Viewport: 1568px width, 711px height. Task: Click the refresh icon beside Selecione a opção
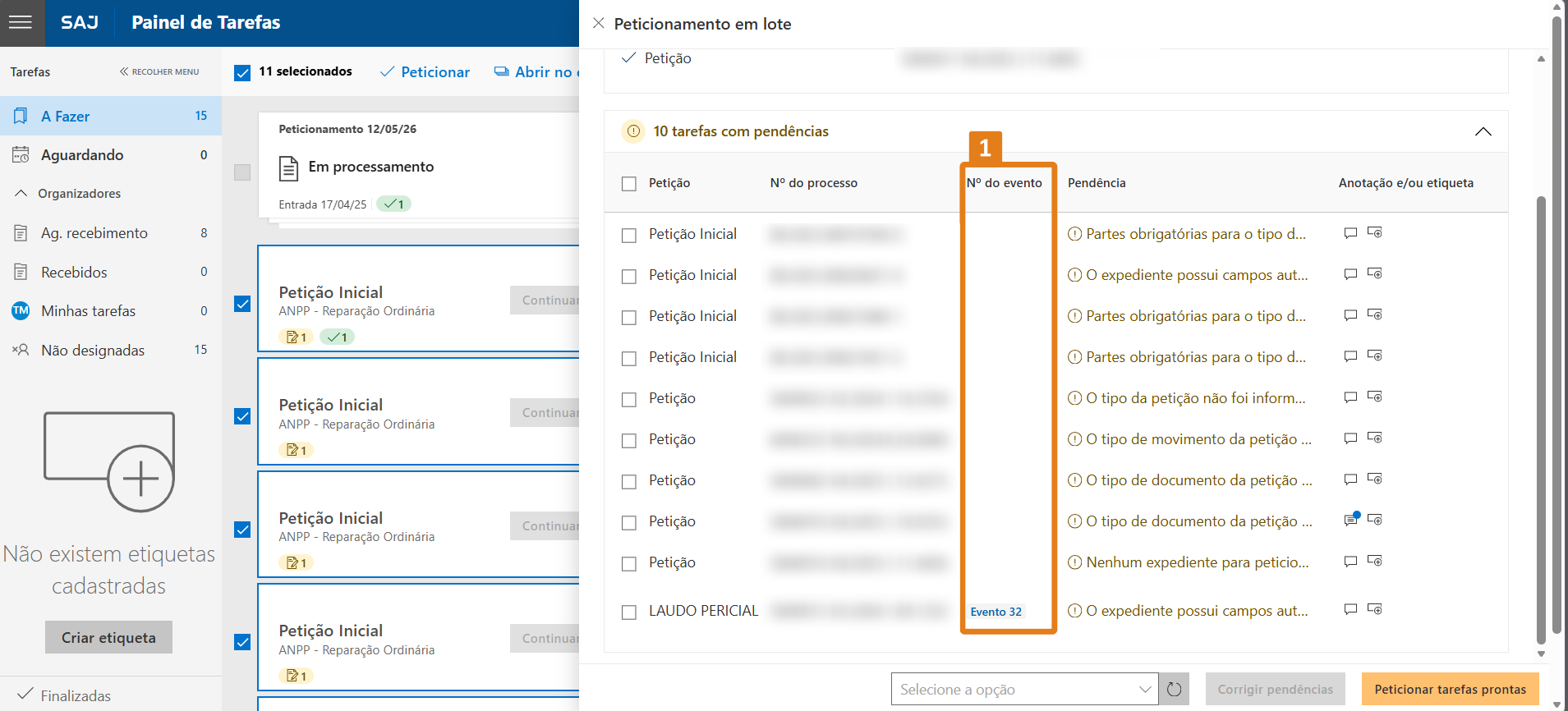click(1175, 689)
